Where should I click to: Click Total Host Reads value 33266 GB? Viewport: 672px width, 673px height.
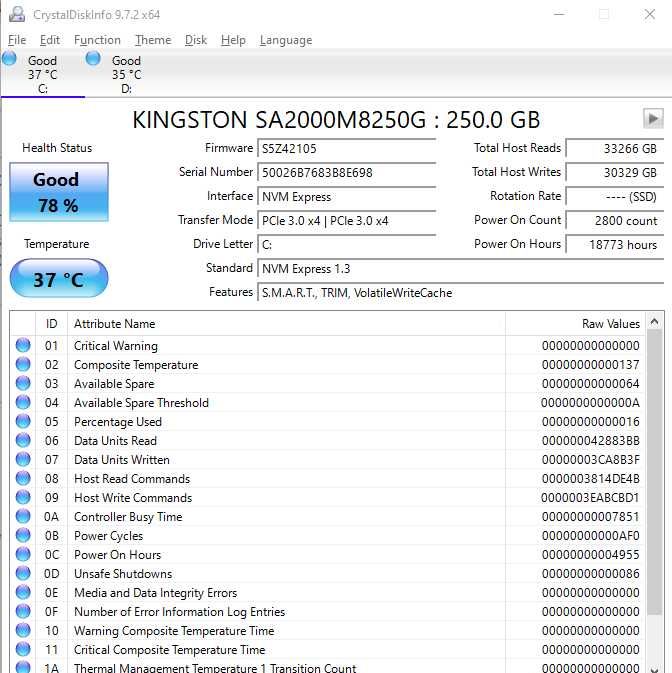point(615,149)
